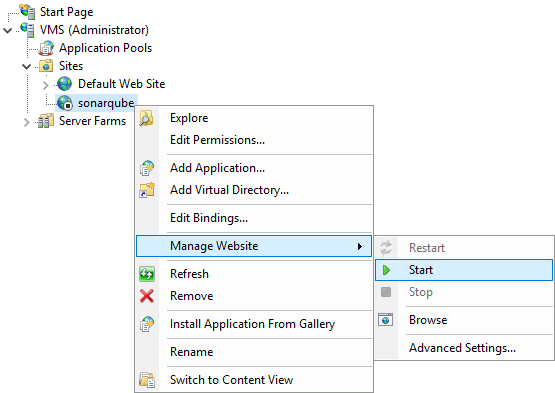Click the Explore folder magnifier icon
This screenshot has width=555, height=393.
click(146, 118)
